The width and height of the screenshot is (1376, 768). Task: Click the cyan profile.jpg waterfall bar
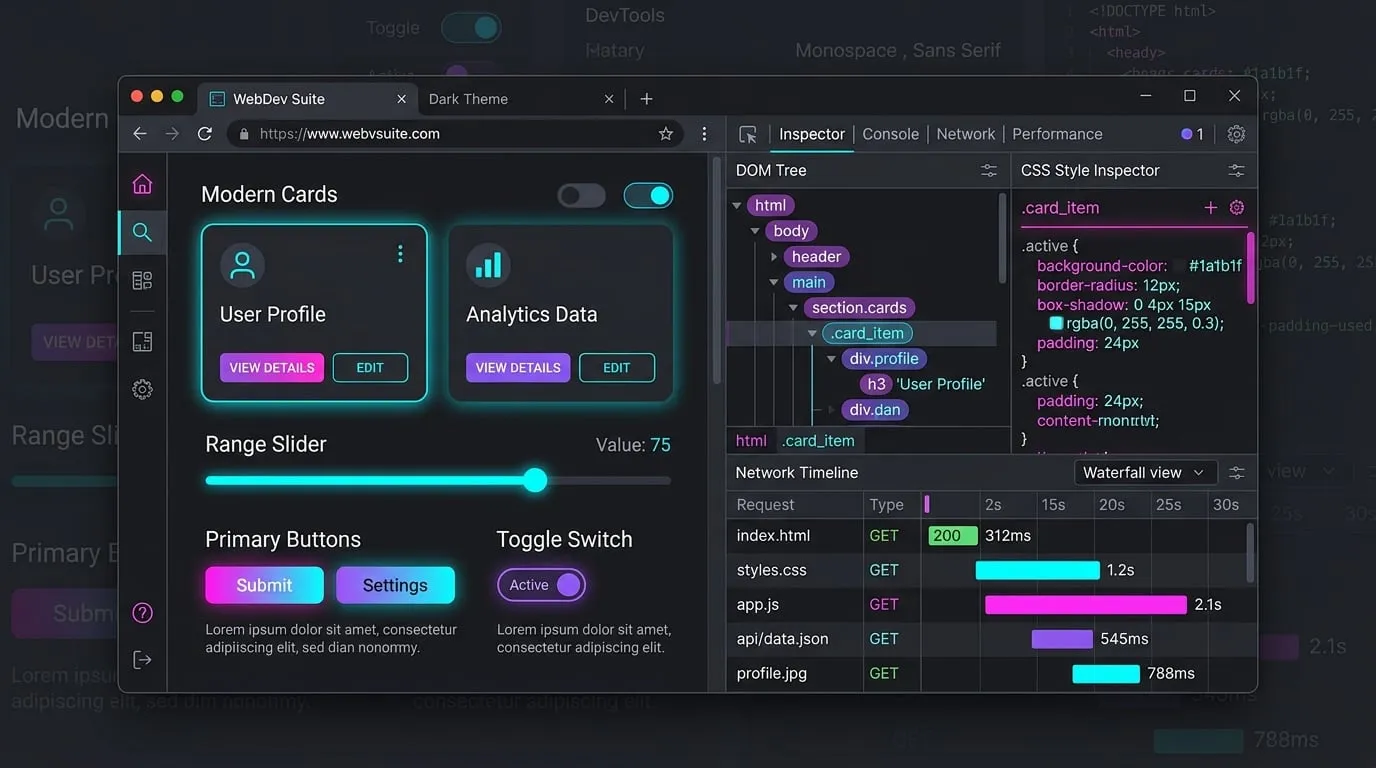1106,673
